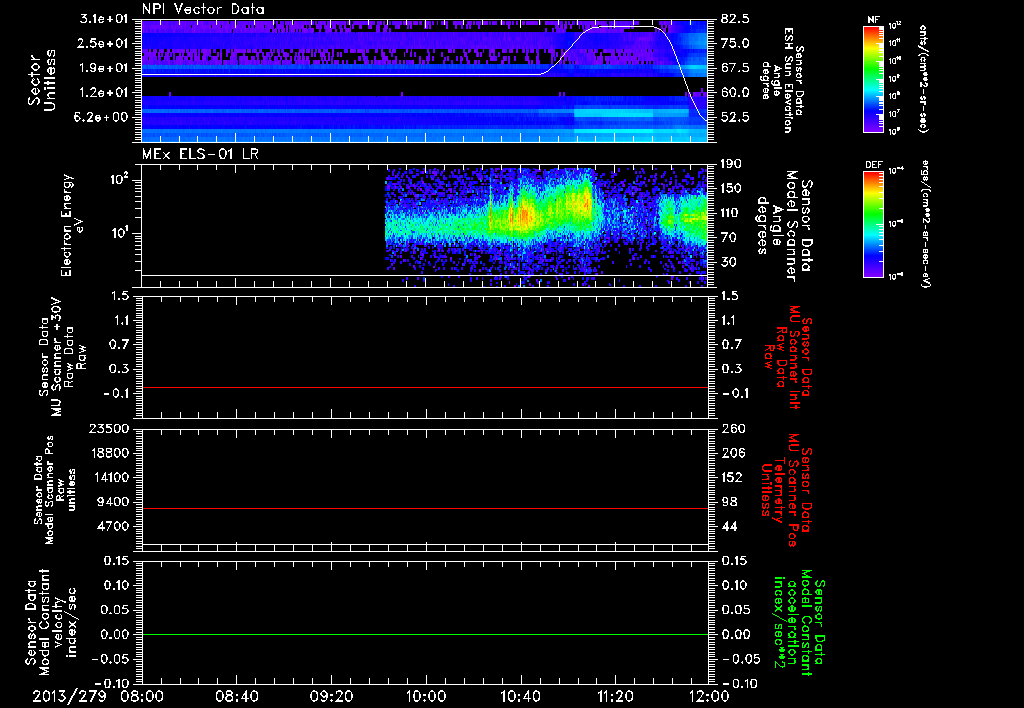The width and height of the screenshot is (1024, 708).
Task: Click the "4700" scanner position tick value
Action: point(113,526)
